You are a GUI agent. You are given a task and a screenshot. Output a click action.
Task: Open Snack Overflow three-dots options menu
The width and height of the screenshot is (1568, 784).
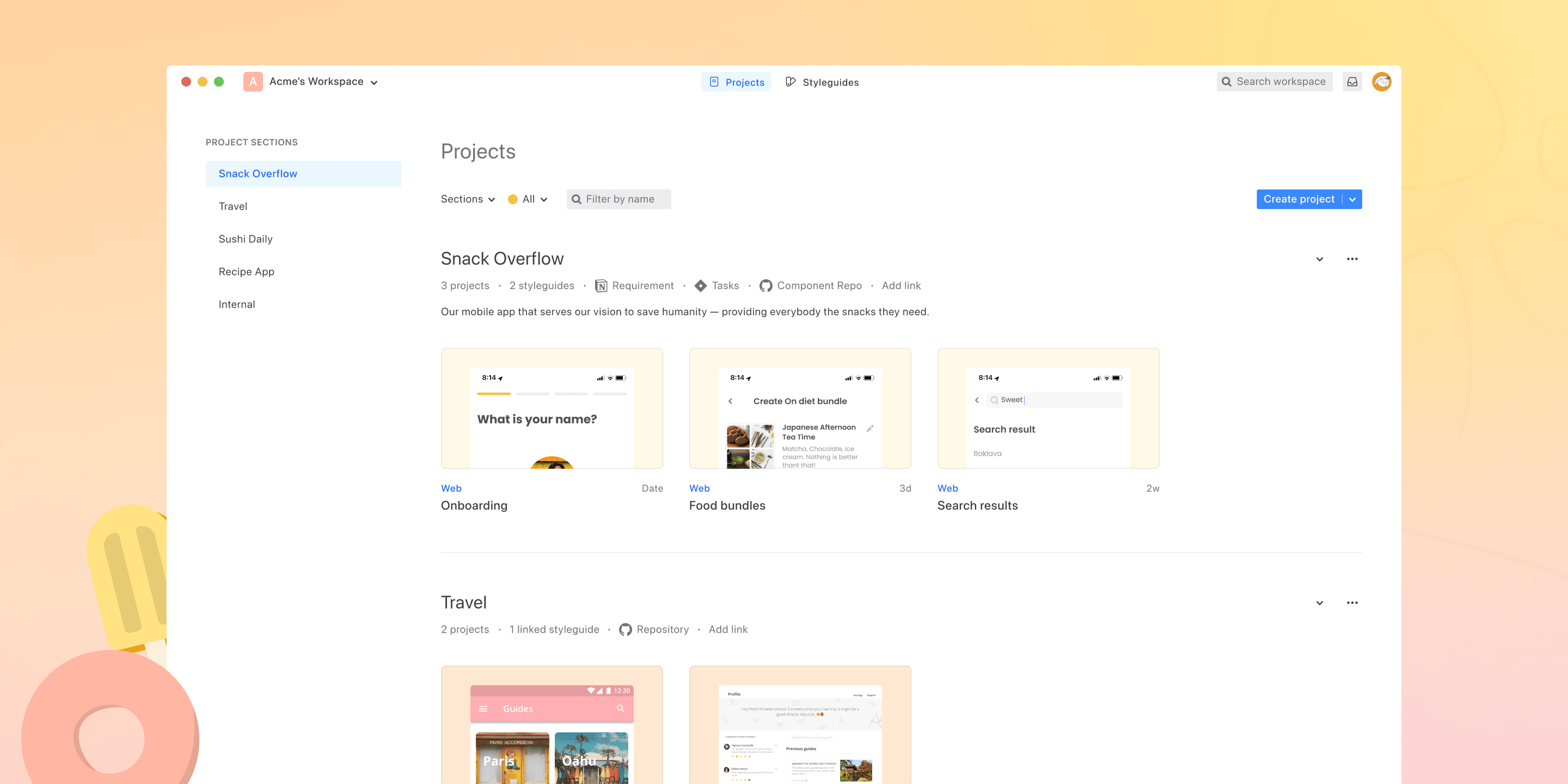(x=1352, y=259)
